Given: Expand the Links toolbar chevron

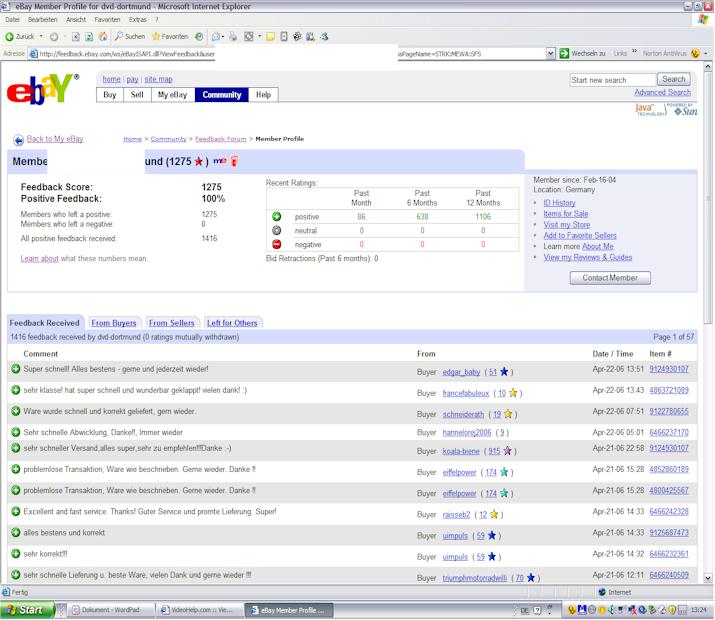Looking at the screenshot, I should [634, 52].
